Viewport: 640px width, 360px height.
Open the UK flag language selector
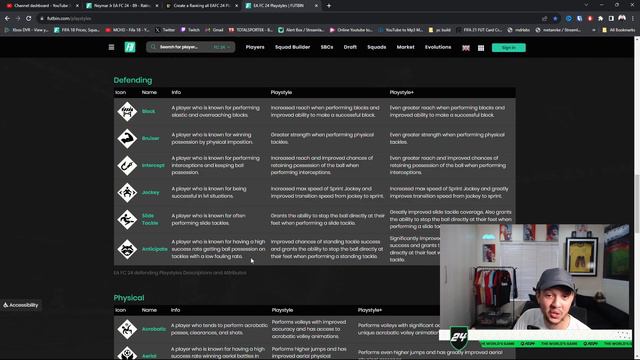point(466,48)
